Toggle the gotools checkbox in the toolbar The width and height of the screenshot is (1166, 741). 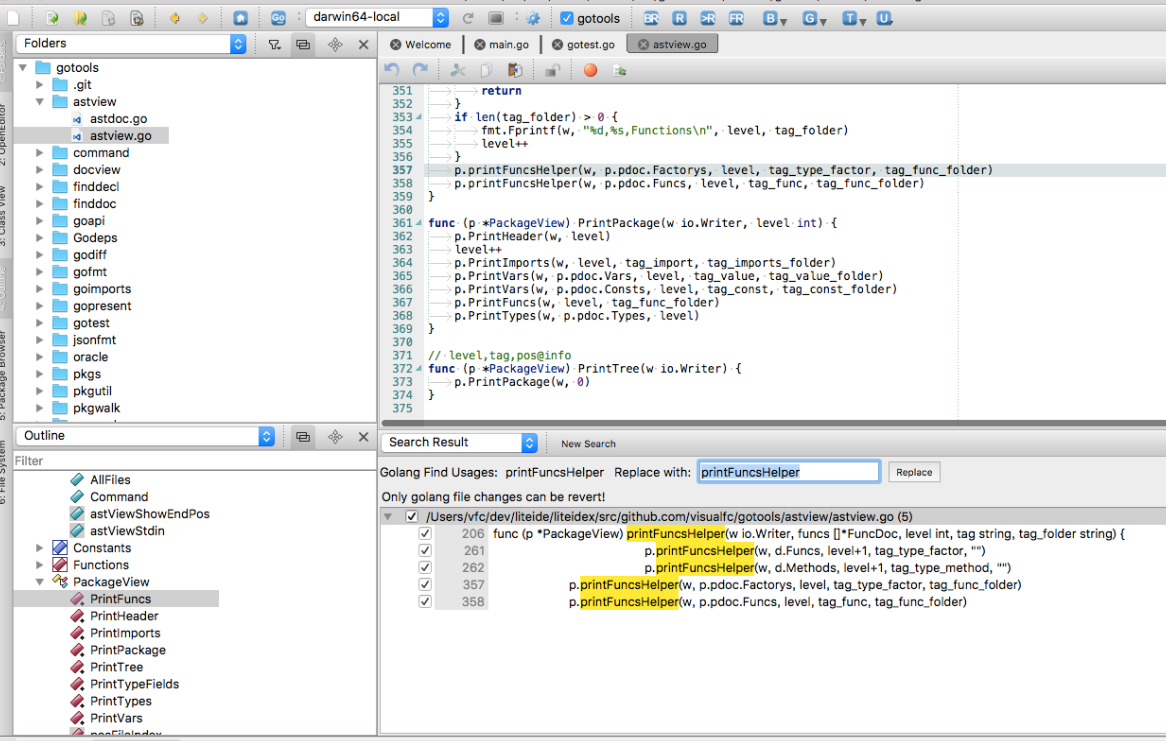(x=567, y=18)
